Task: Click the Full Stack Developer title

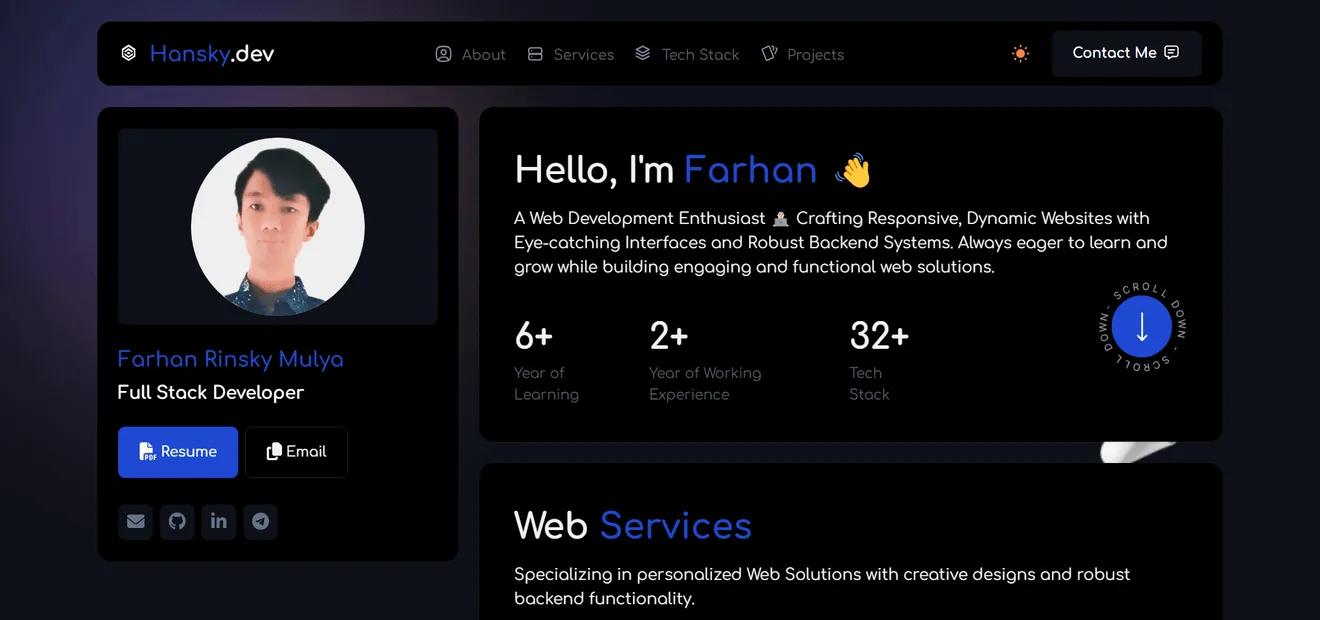Action: coord(210,392)
